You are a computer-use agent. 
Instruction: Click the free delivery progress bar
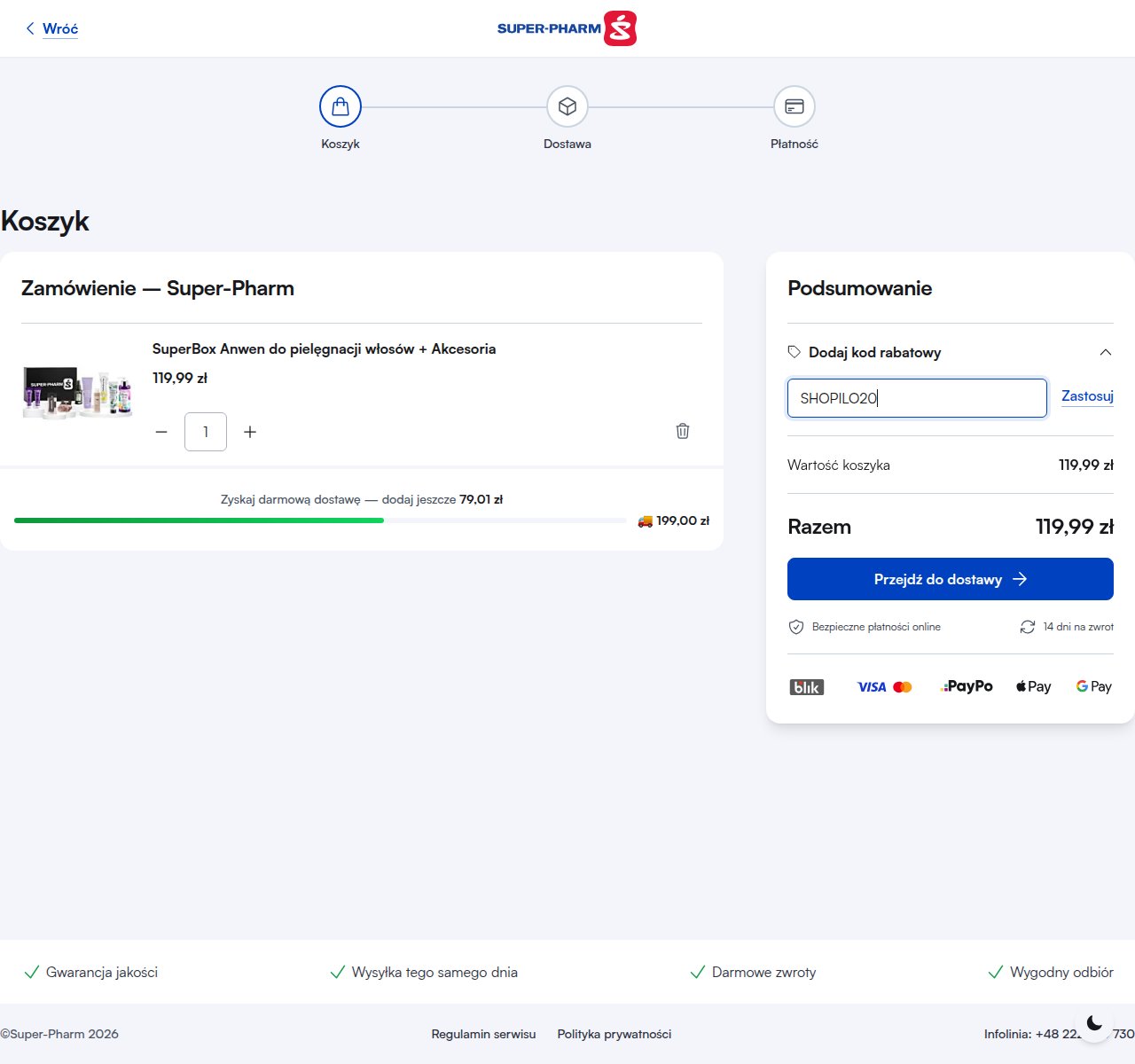[x=320, y=520]
